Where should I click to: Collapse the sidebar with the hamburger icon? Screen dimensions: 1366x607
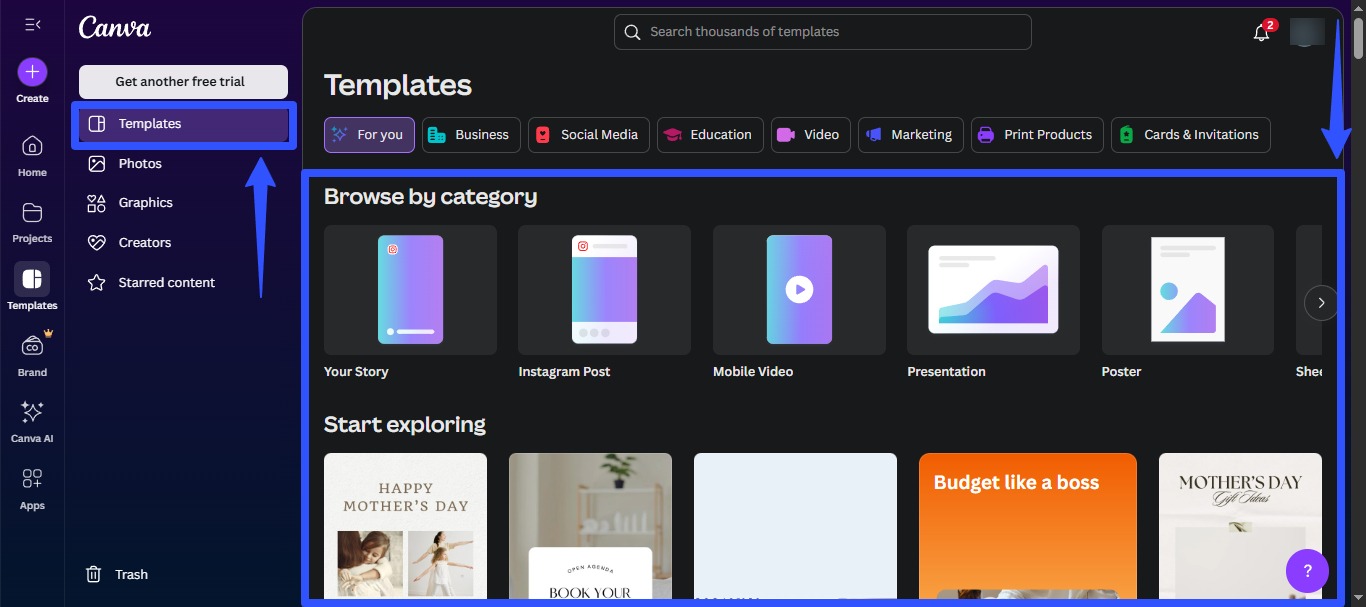[31, 25]
